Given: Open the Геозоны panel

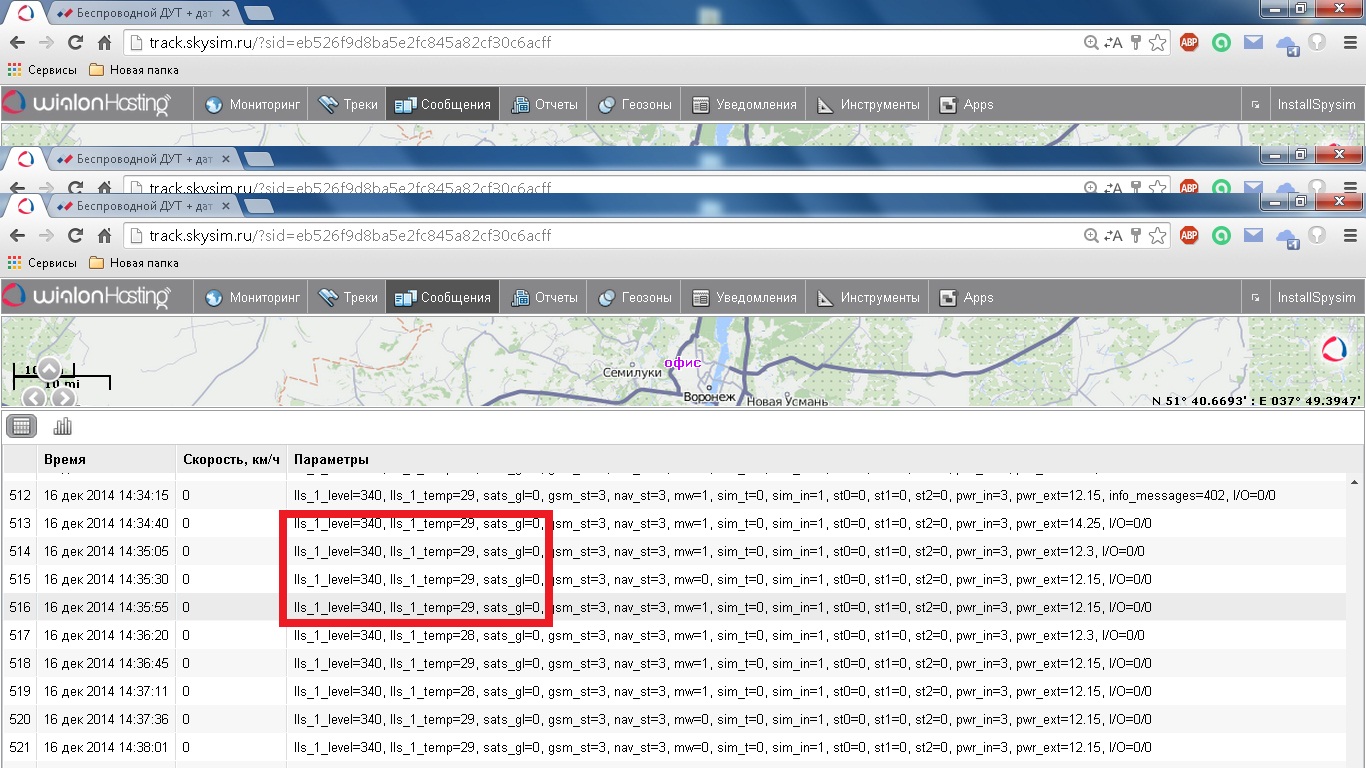Looking at the screenshot, I should click(635, 297).
